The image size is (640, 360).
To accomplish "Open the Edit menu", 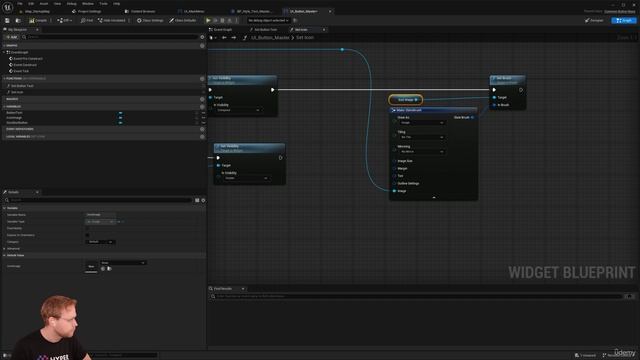I will [31, 4].
